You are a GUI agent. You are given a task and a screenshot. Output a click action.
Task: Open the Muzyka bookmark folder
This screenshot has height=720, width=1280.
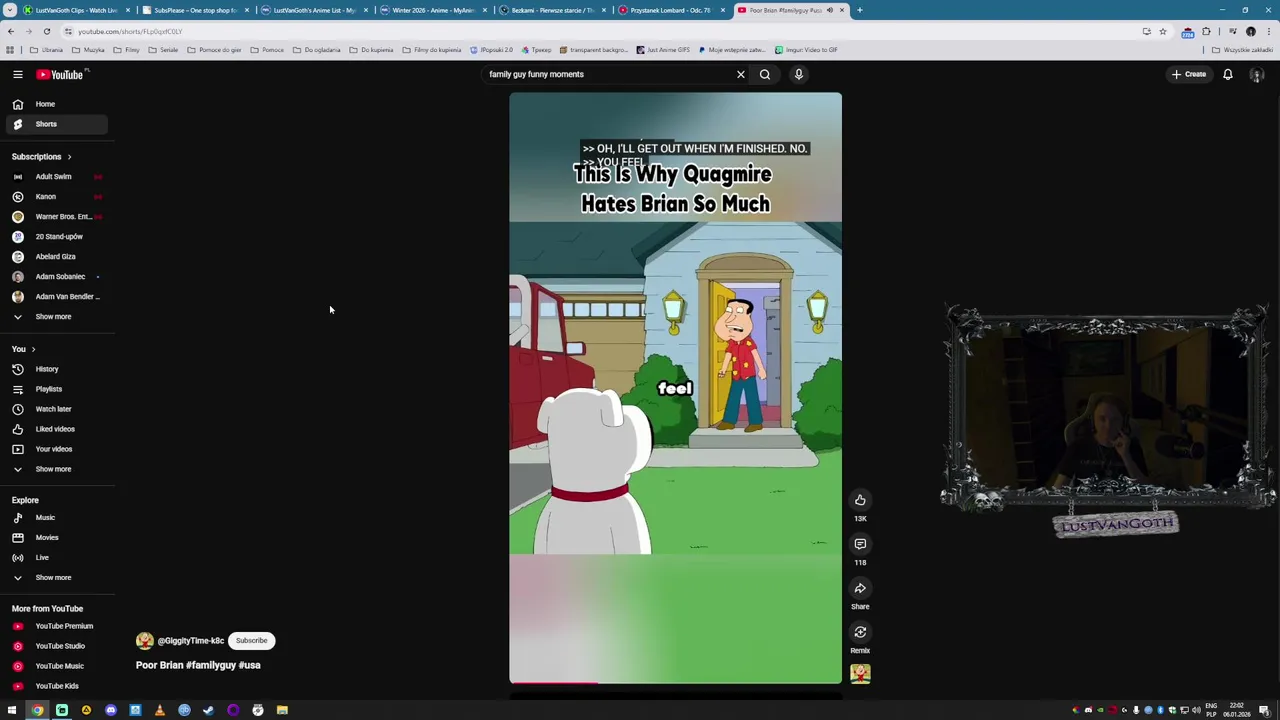pos(89,50)
